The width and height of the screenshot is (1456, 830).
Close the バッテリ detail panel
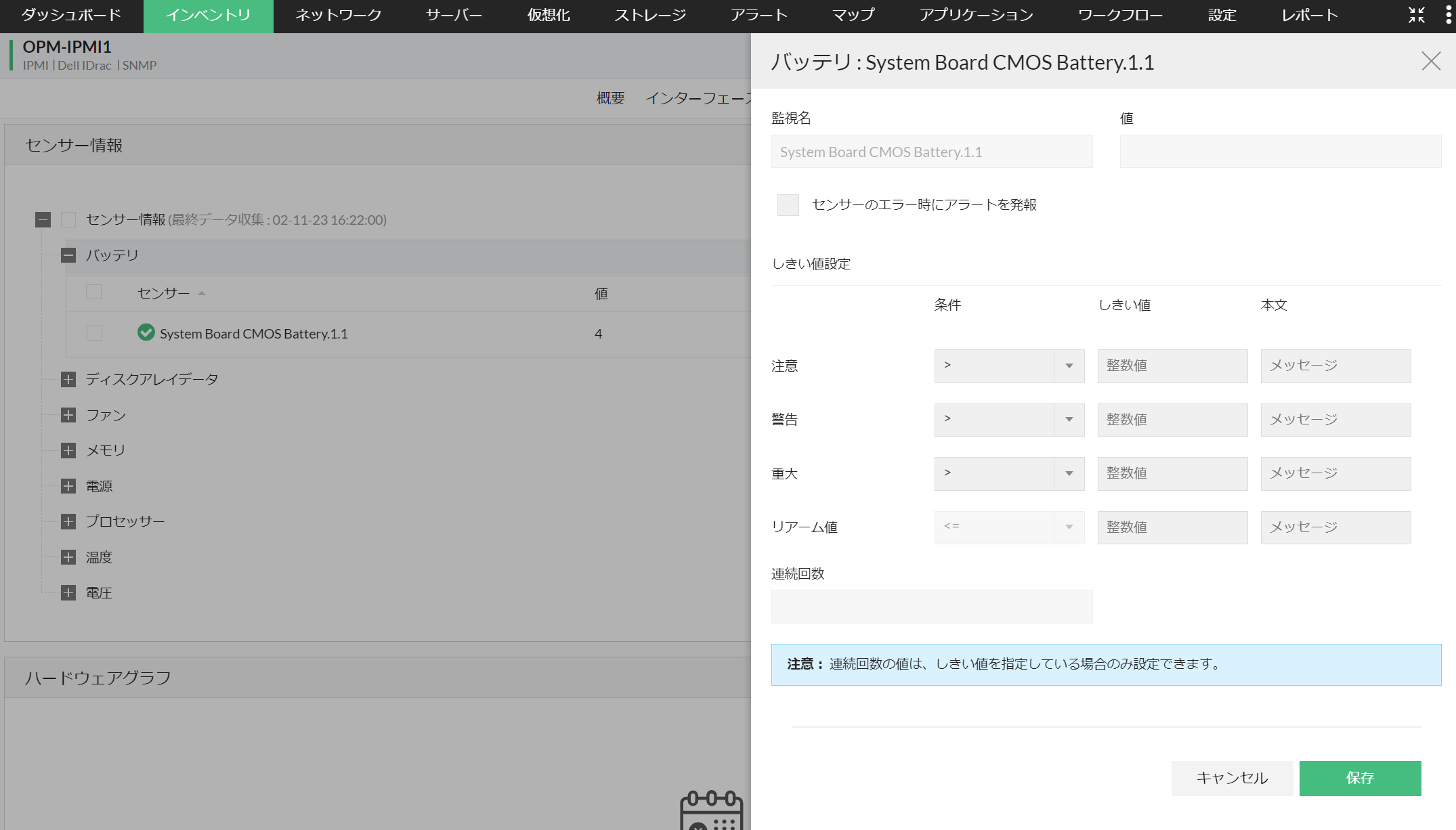1430,61
